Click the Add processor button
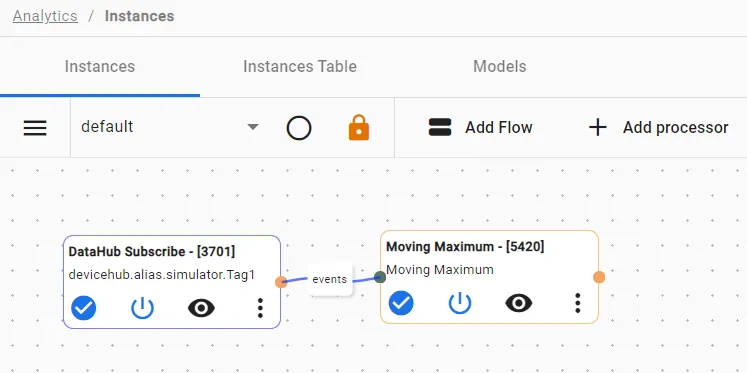 (659, 127)
